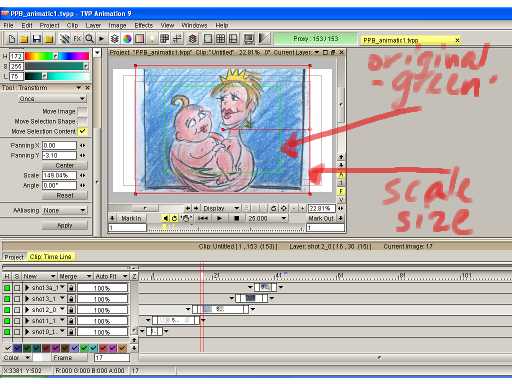Click the FX effects toolbar icon
512x384 pixels.
(x=77, y=39)
